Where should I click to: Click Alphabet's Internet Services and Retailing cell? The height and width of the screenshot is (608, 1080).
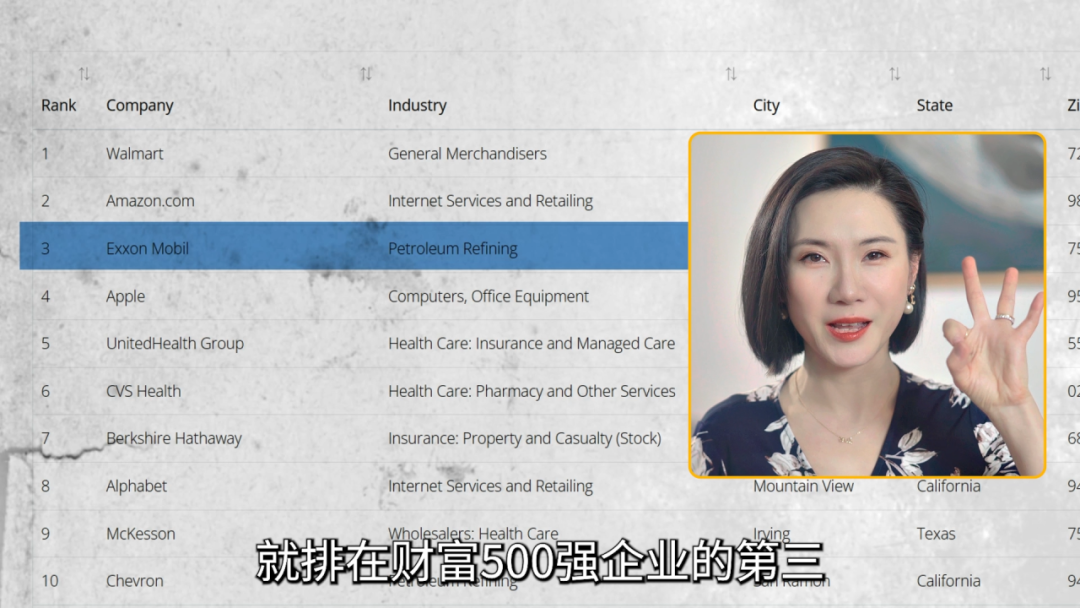[490, 486]
